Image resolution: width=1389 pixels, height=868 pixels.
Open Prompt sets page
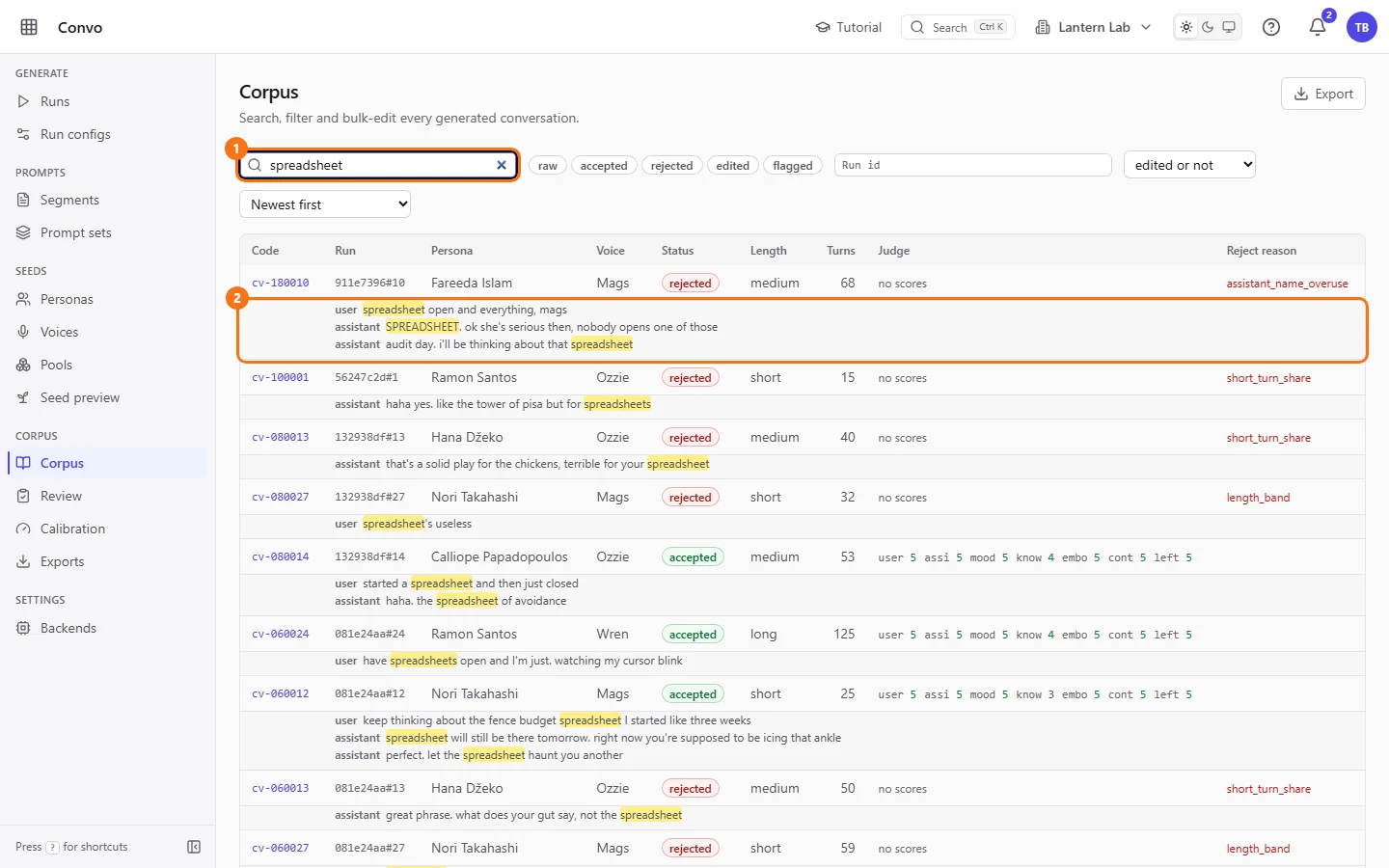tap(107, 232)
